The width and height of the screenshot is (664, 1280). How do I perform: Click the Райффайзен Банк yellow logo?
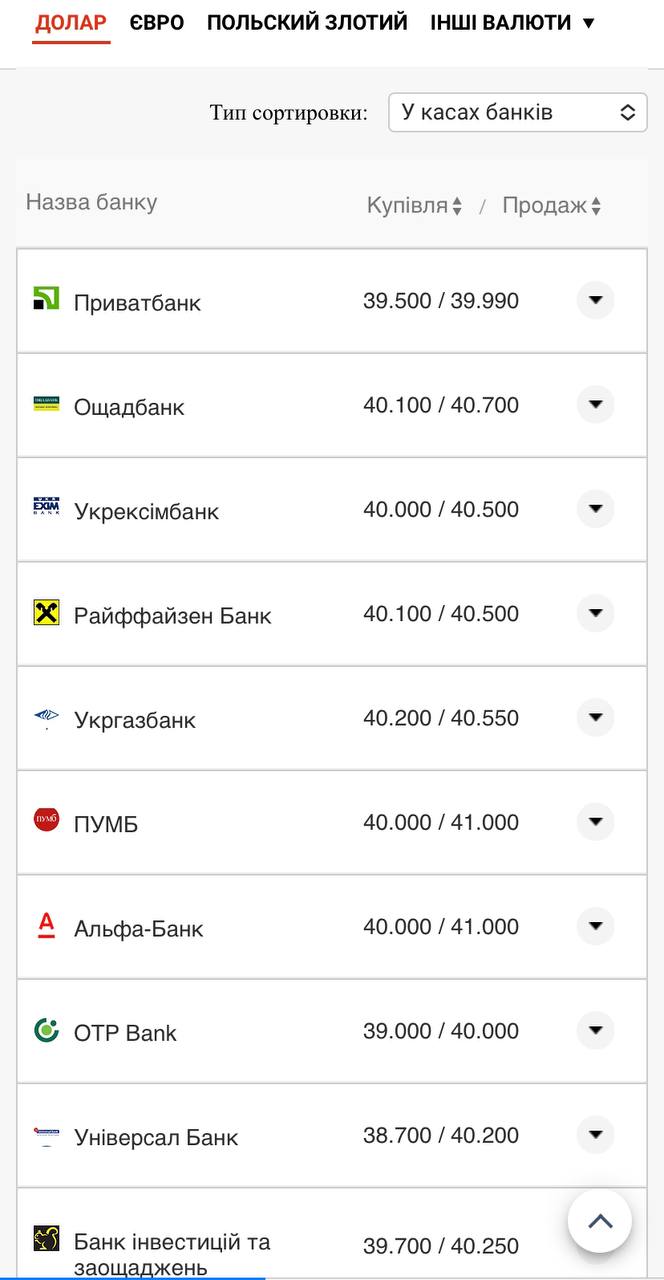click(46, 613)
